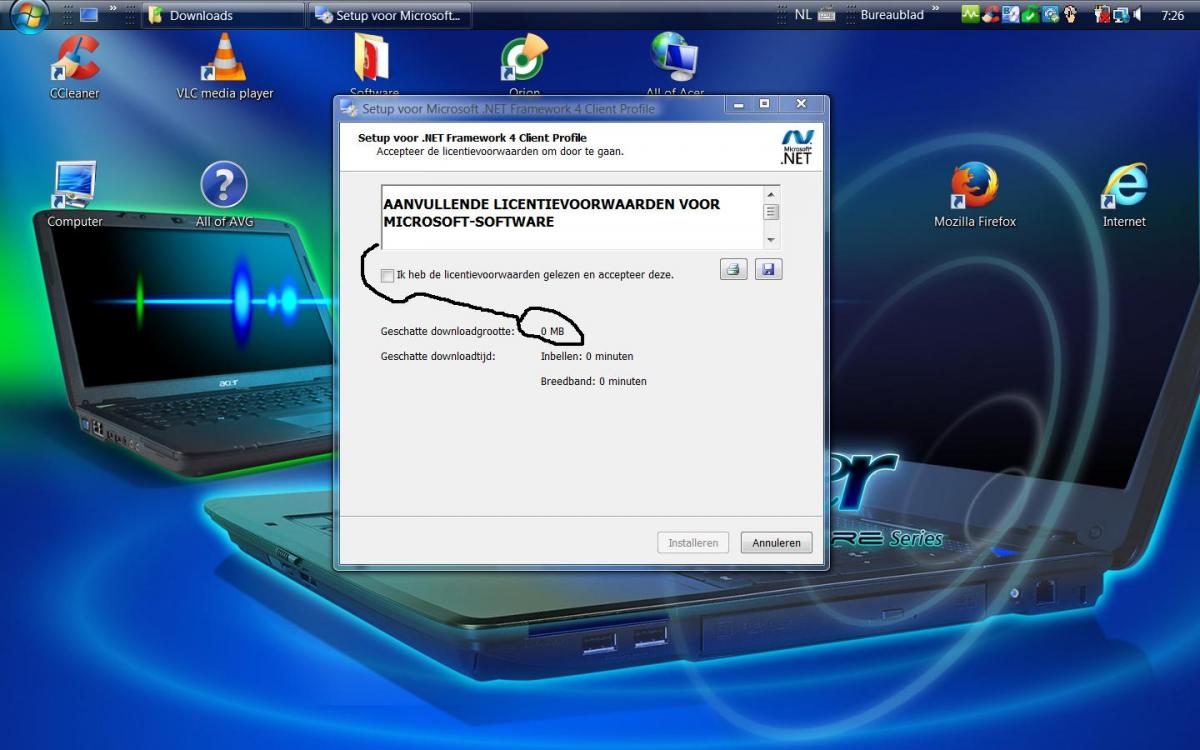The height and width of the screenshot is (750, 1200).
Task: Accept the license terms checkbox
Action: [x=388, y=275]
